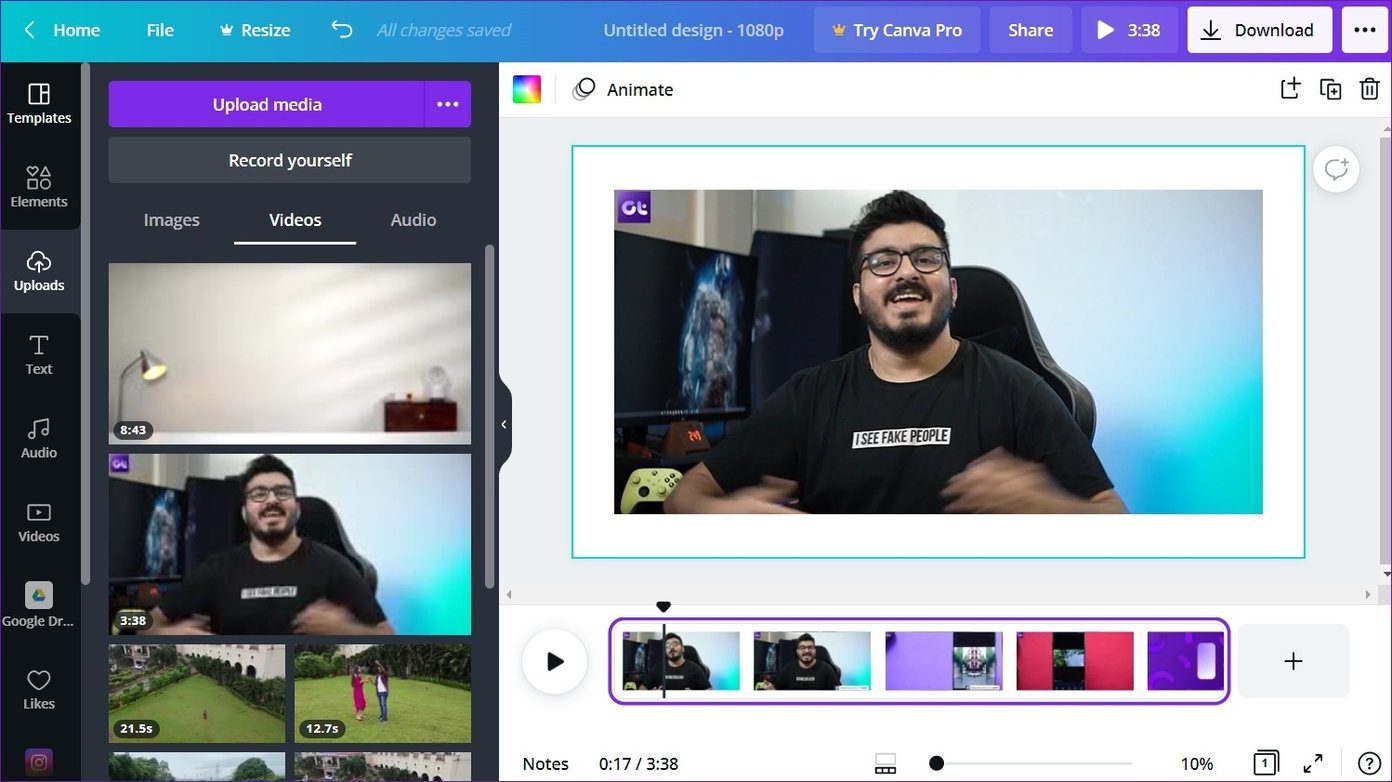
Task: Switch to the Images tab
Action: point(171,220)
